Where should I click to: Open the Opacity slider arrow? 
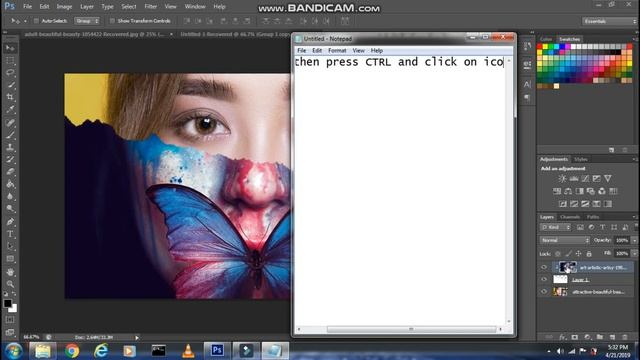[634, 240]
